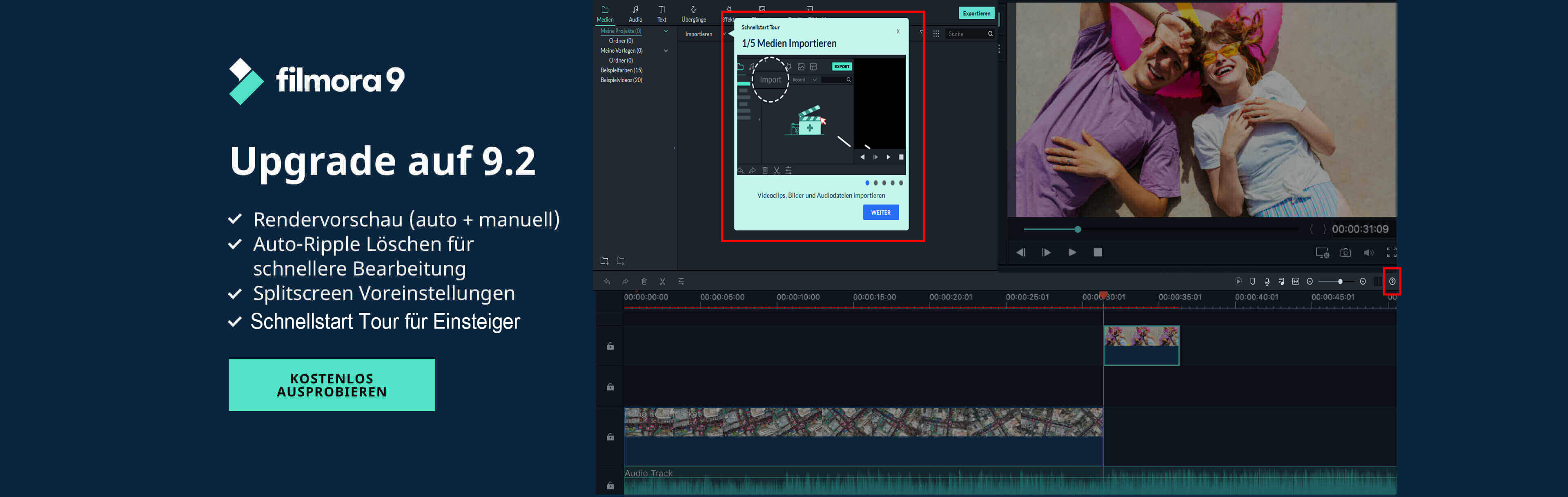Play the preview video
Screen dimensions: 1568x497
(1072, 252)
